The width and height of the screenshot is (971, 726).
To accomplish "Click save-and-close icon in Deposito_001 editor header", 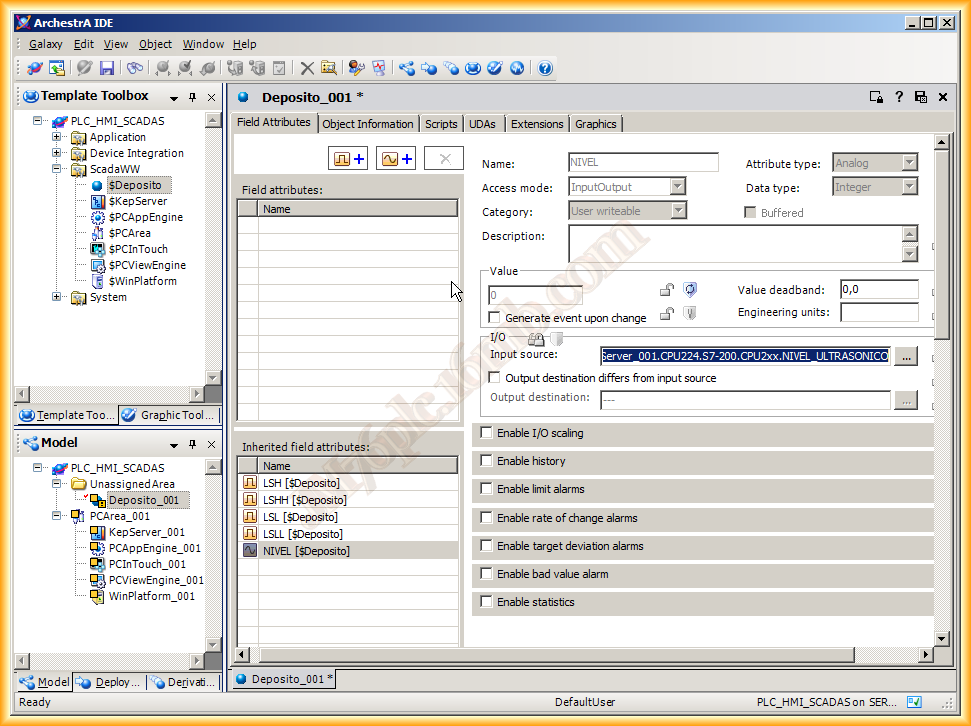I will click(x=920, y=97).
